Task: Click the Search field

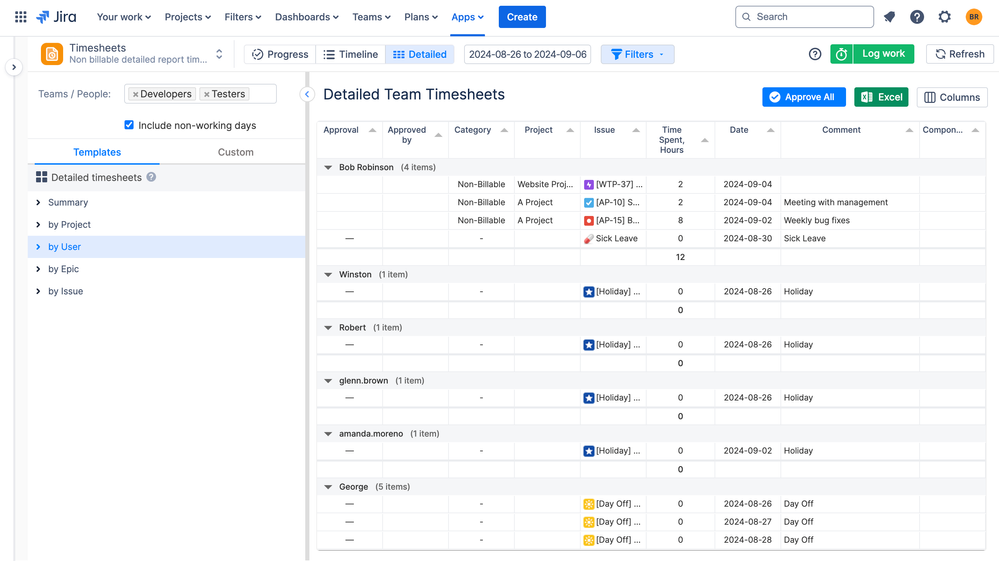Action: 804,17
